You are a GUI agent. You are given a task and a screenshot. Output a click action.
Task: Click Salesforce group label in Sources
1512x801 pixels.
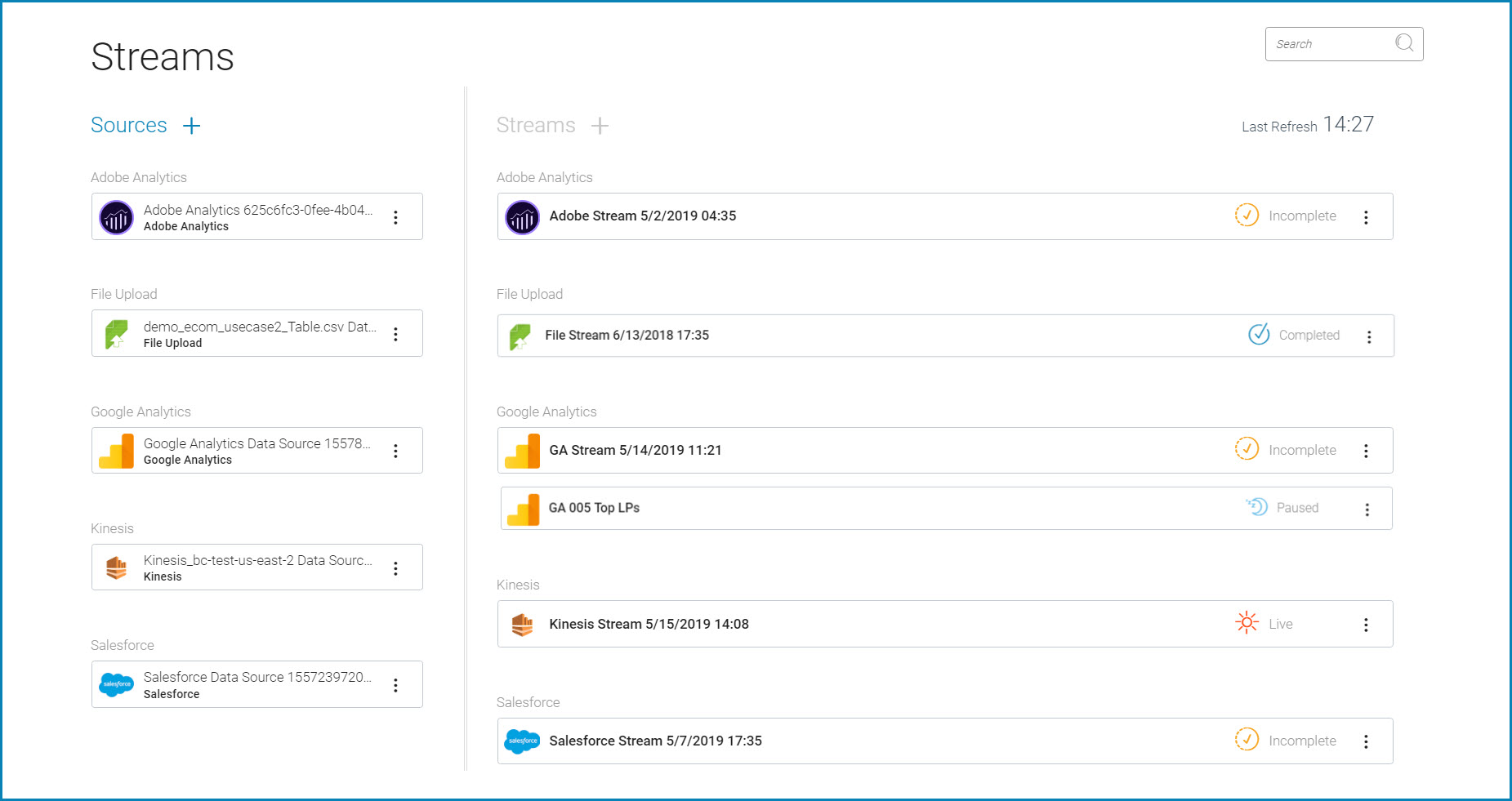pyautogui.click(x=123, y=645)
